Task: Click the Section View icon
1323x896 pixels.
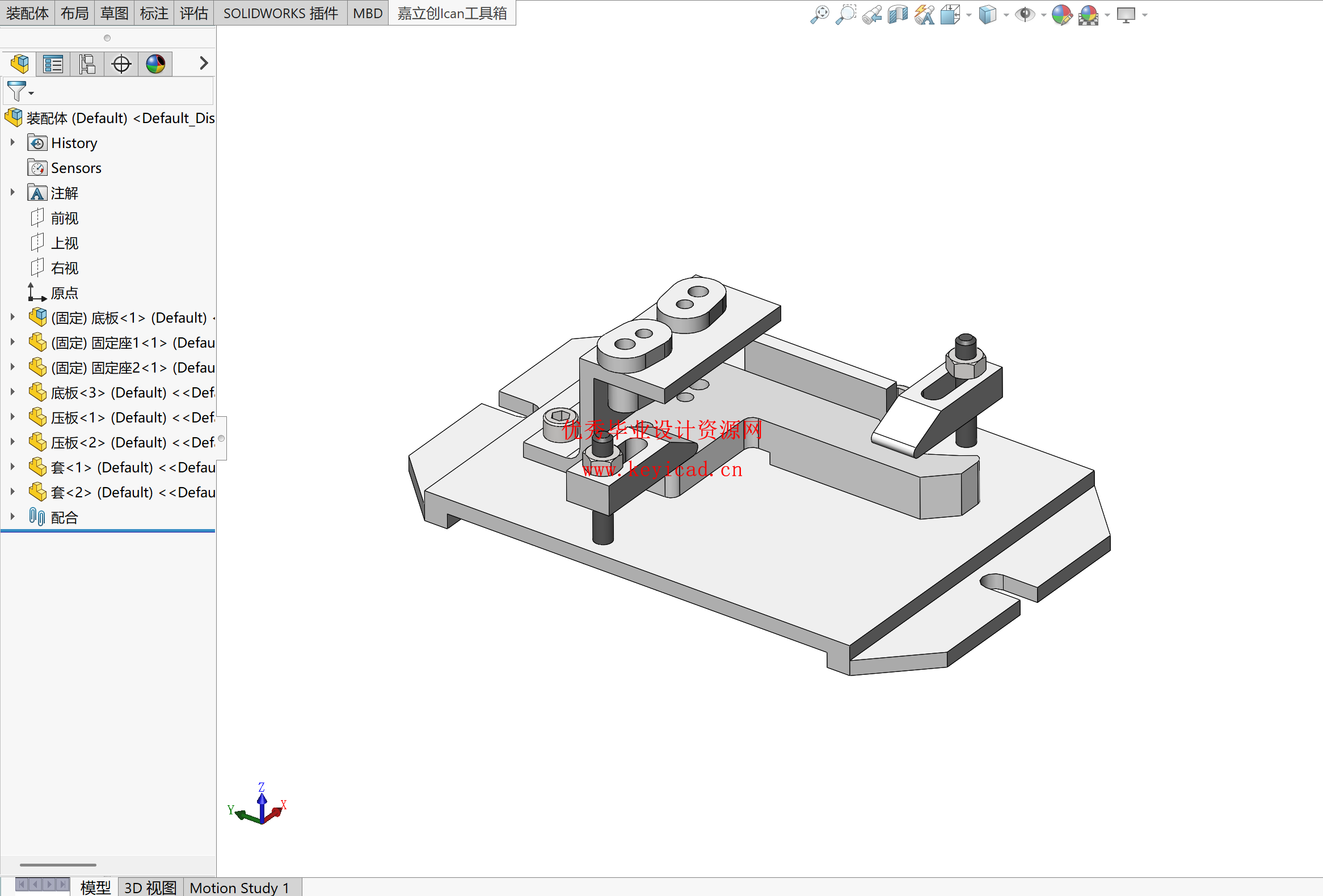Action: pos(898,14)
